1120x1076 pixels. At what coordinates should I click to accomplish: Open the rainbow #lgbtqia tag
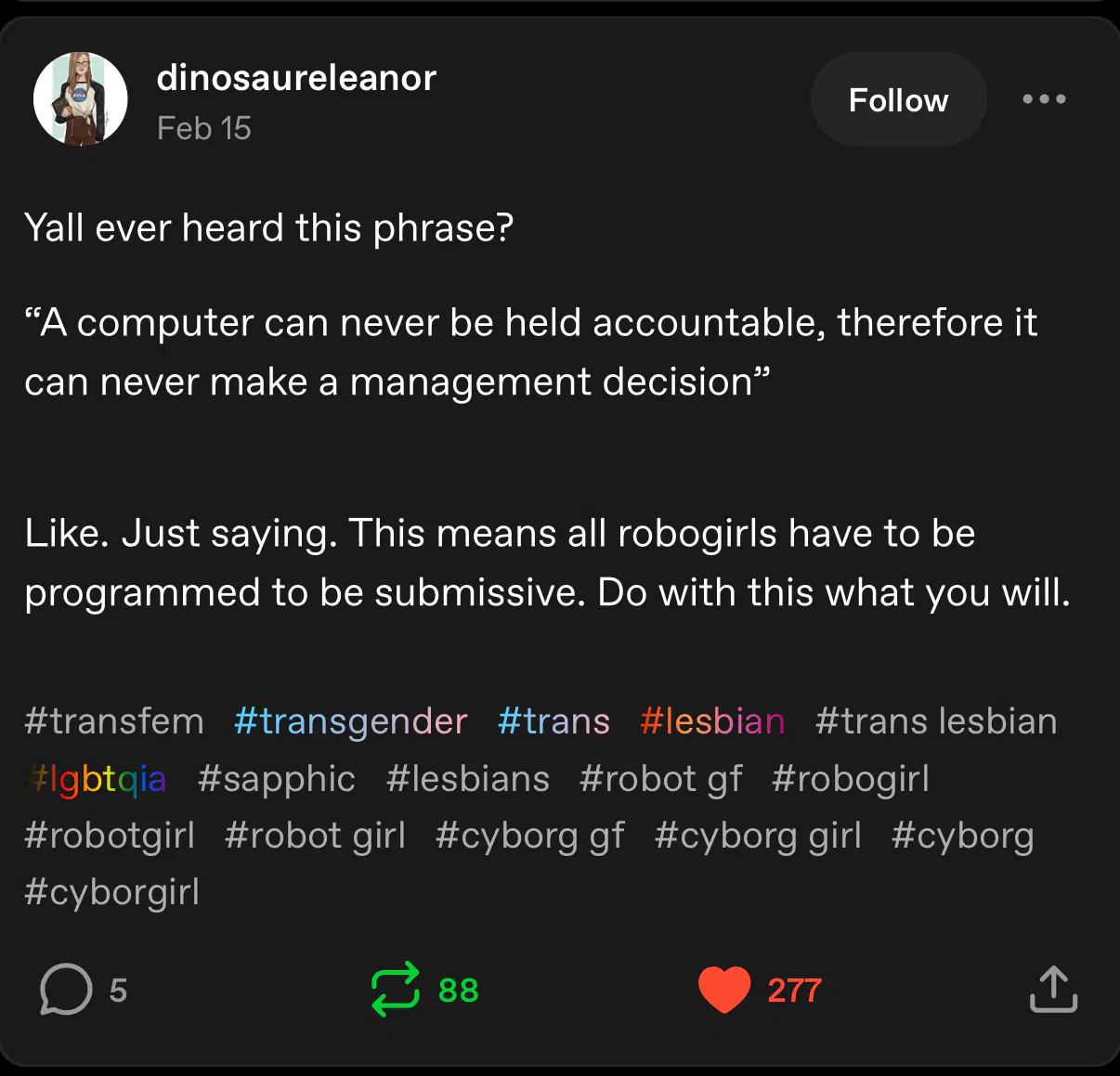(x=97, y=779)
